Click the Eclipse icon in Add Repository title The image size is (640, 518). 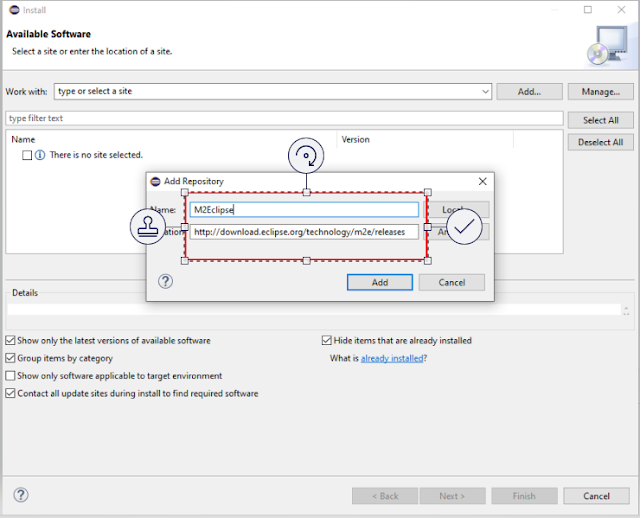(x=156, y=181)
